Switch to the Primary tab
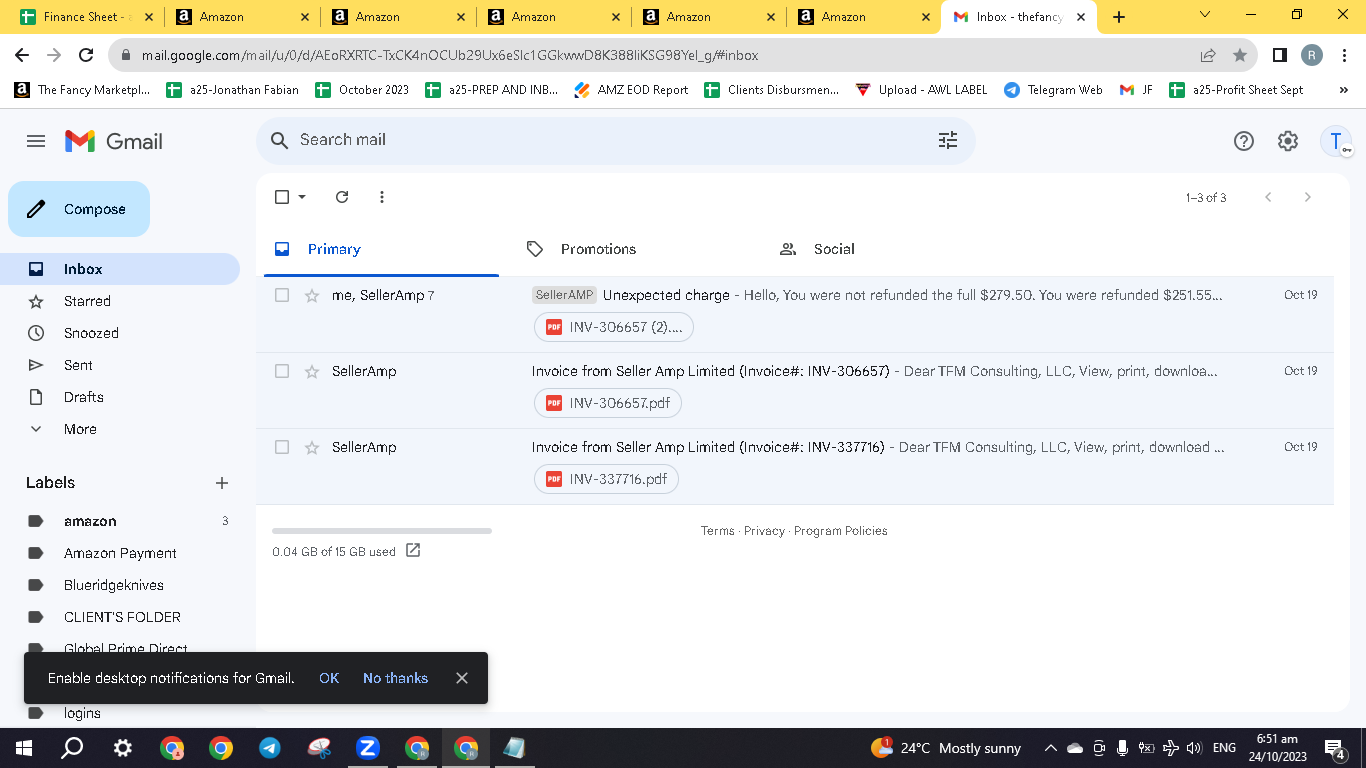The image size is (1366, 768). [381, 249]
